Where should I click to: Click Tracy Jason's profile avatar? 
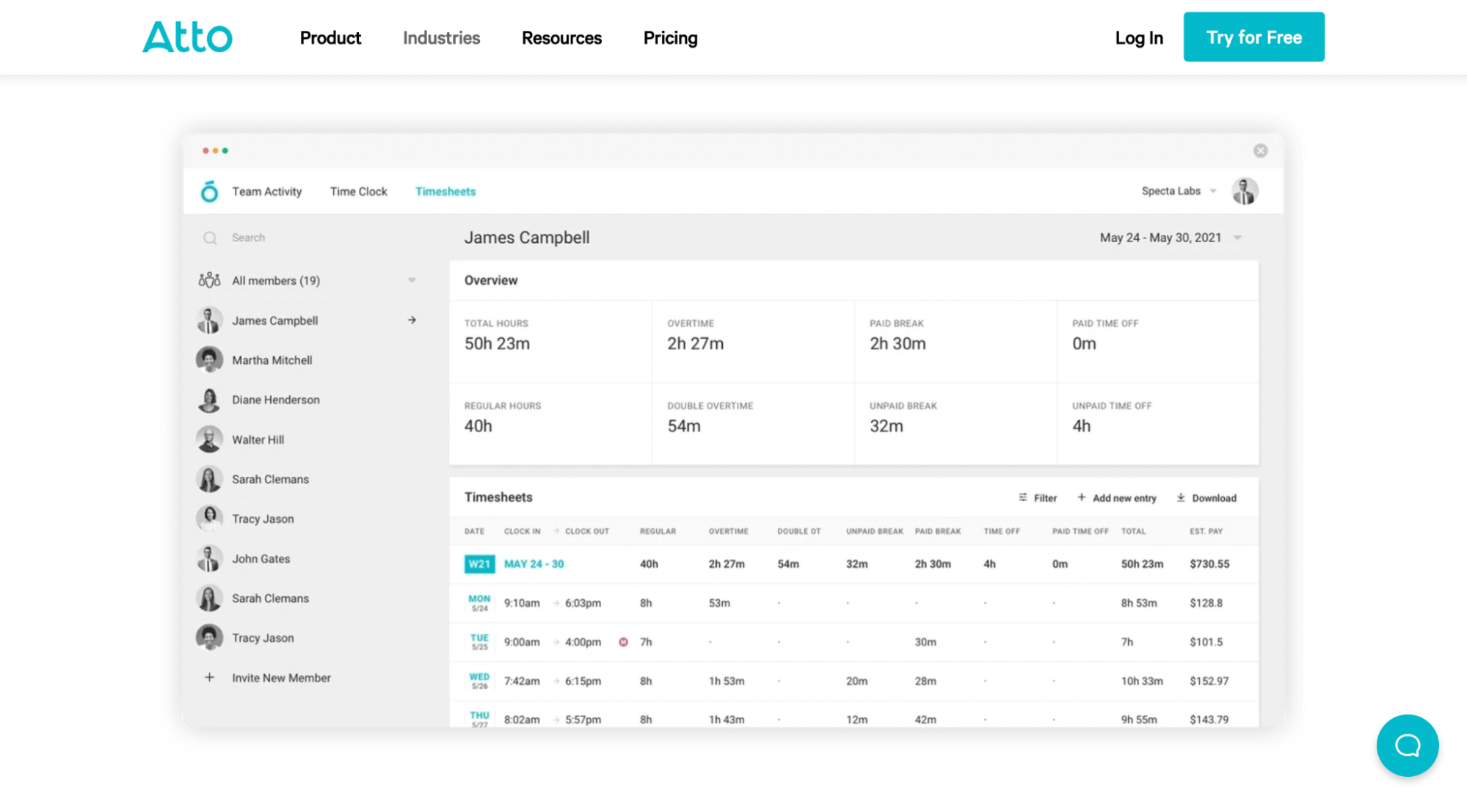(x=210, y=518)
